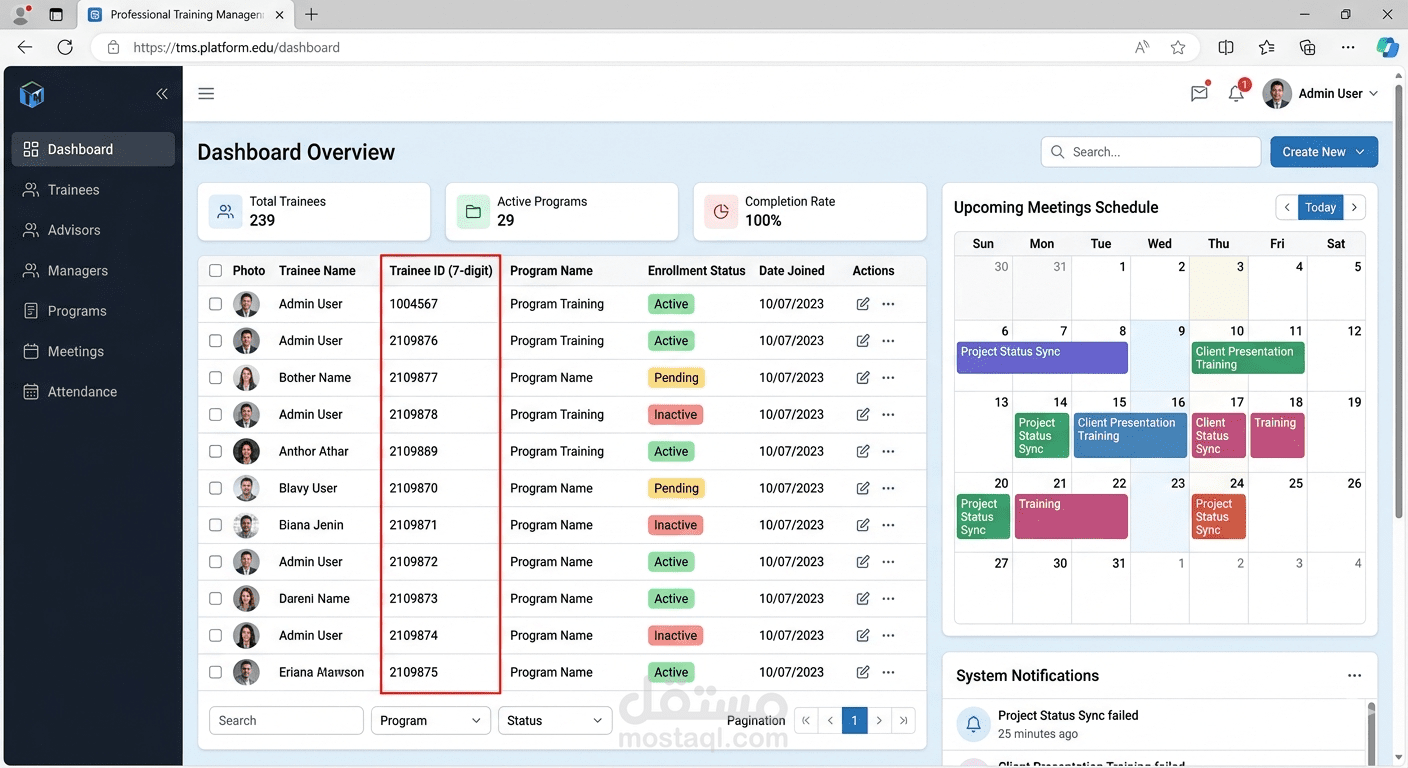1408x768 pixels.
Task: Add page to browser favorites star
Action: 1178,47
